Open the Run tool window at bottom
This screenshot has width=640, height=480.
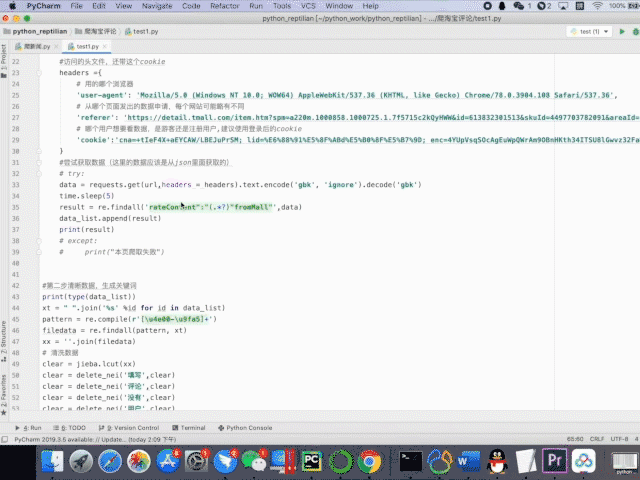tap(31, 427)
